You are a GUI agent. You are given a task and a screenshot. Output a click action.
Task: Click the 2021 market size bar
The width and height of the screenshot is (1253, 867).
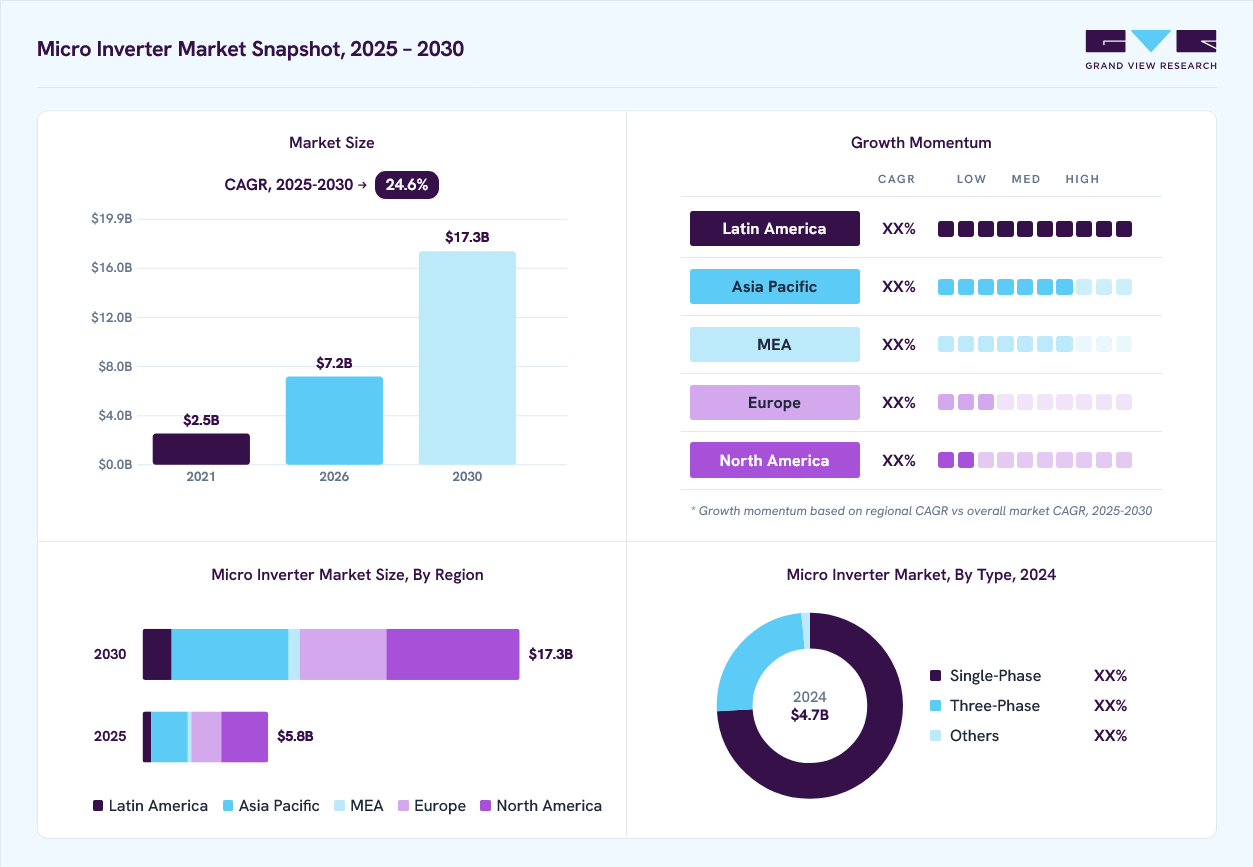(x=201, y=449)
